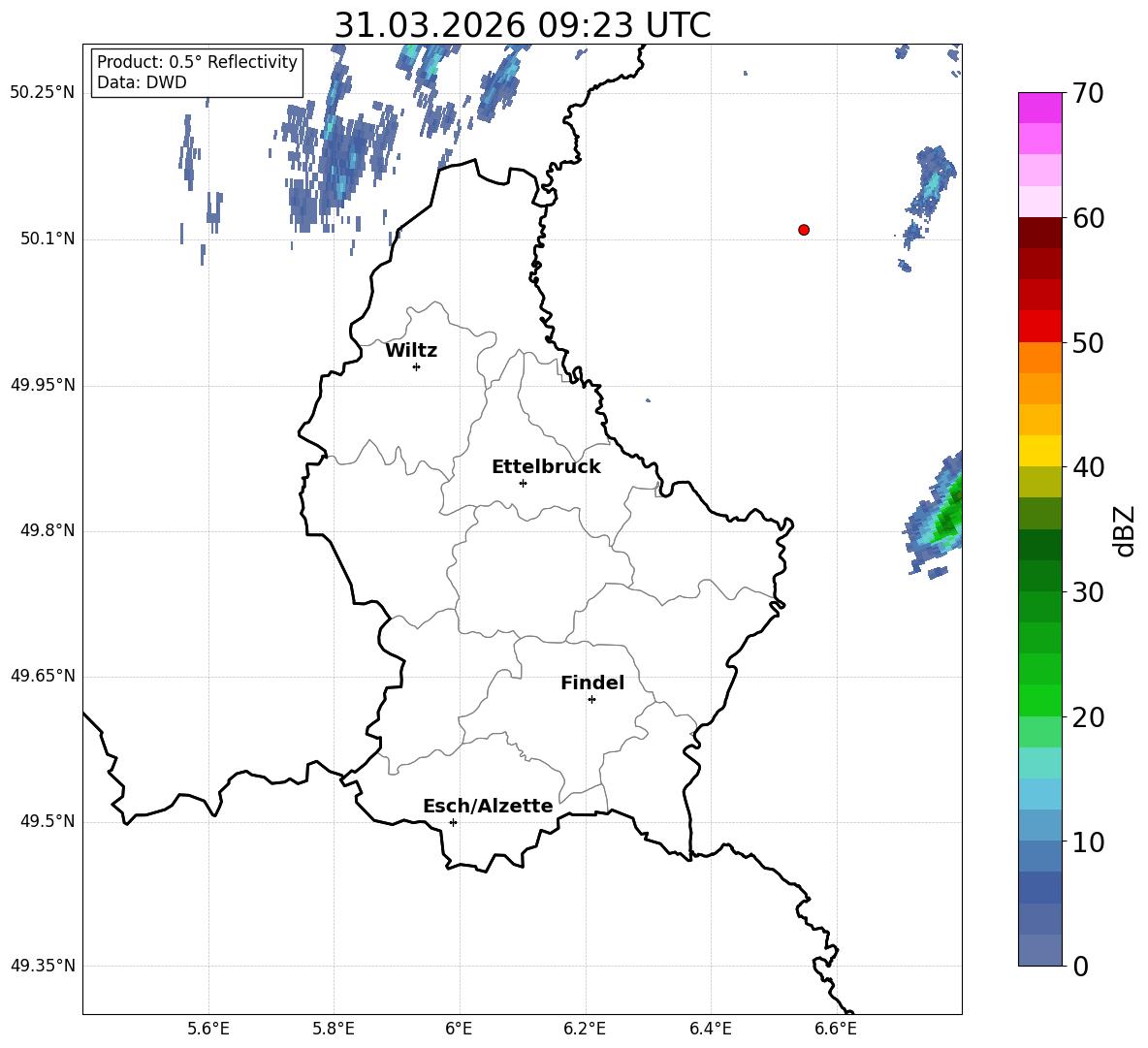Click the dark maroon 58-60 dBZ colorbar segment
The image size is (1148, 1048).
coord(1039,233)
